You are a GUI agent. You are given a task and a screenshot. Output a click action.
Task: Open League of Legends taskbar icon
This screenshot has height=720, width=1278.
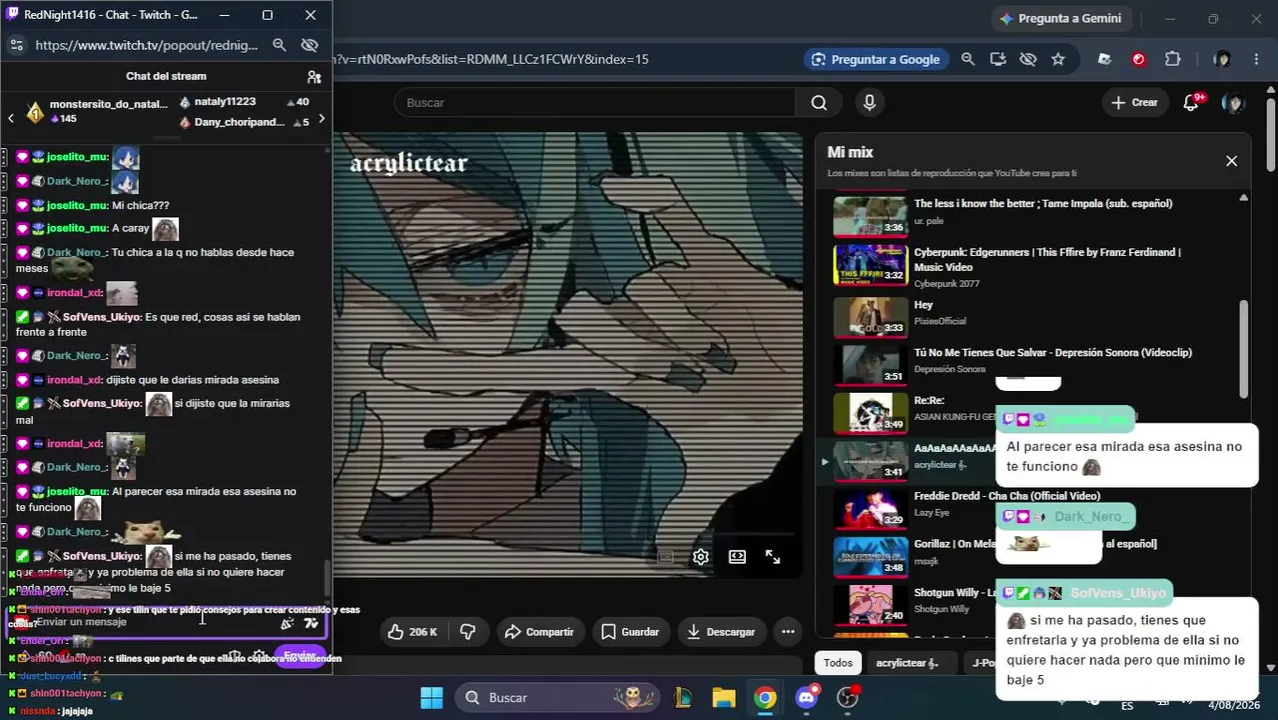[x=684, y=697]
